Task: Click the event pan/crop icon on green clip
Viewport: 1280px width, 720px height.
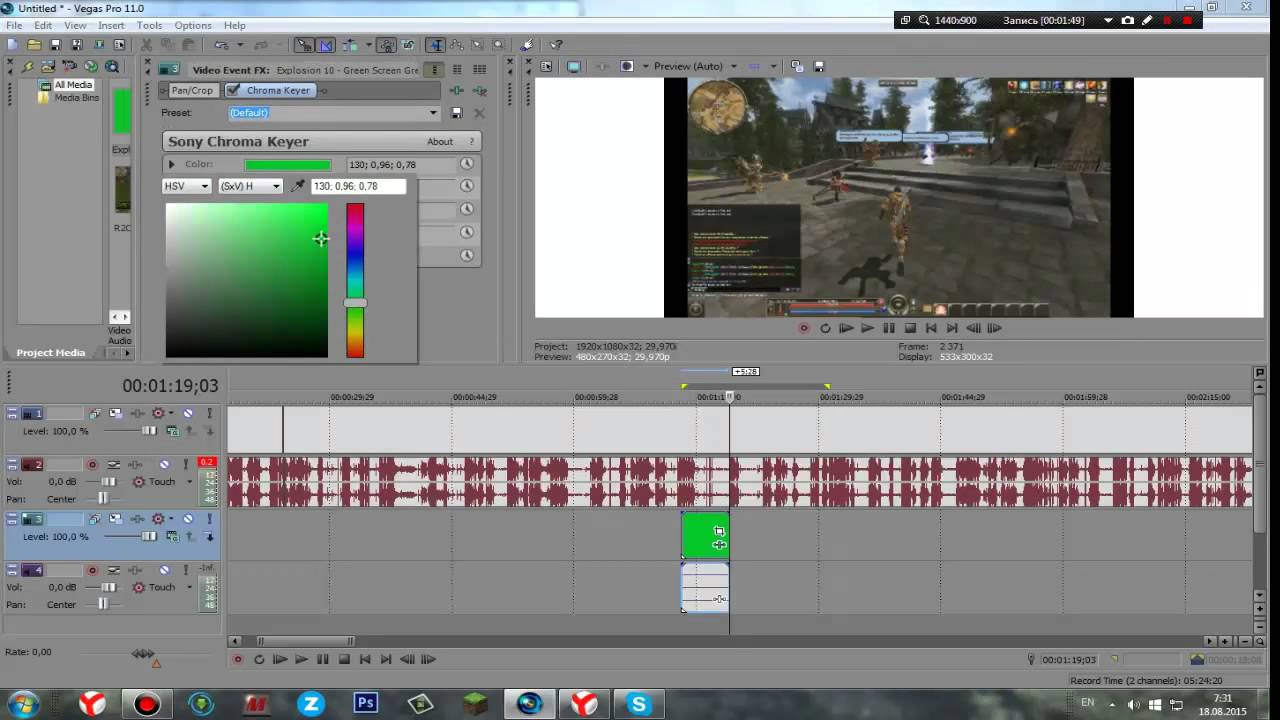Action: click(719, 531)
